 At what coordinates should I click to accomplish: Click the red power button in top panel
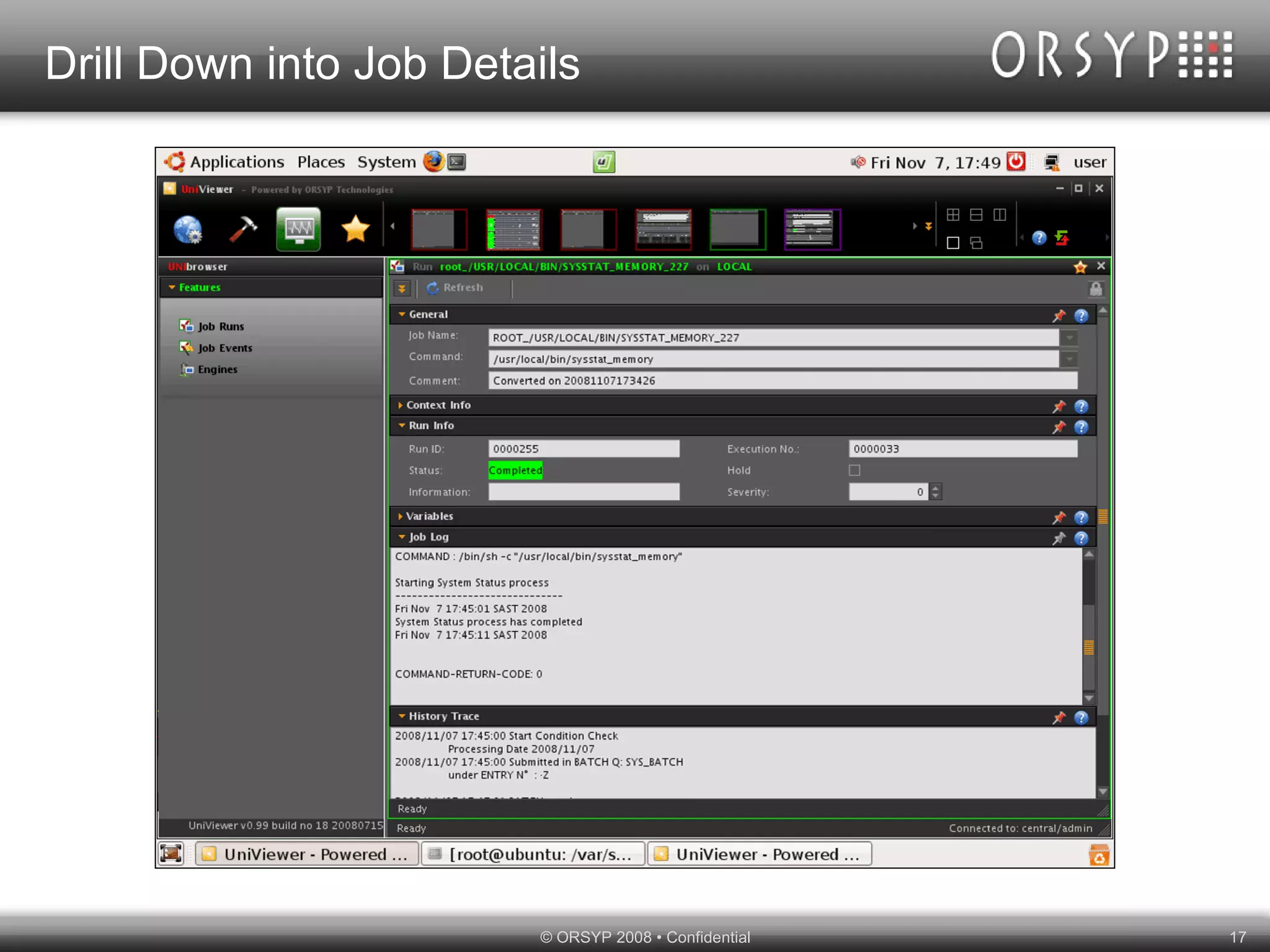point(1016,162)
